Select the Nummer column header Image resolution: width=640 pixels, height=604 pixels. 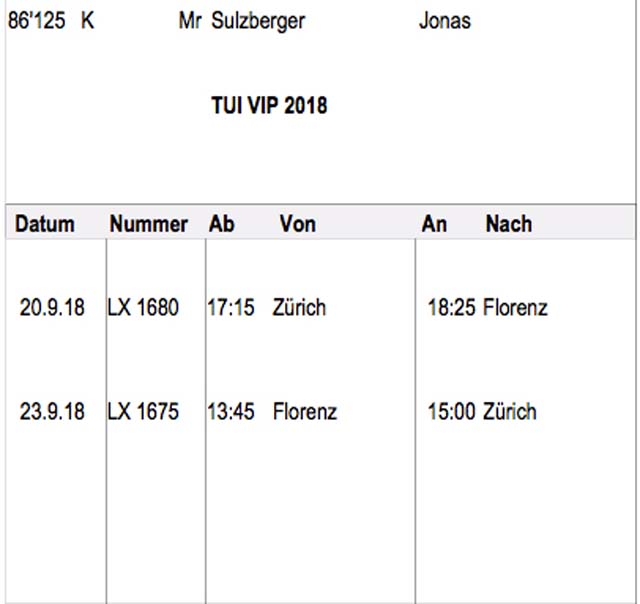(x=149, y=224)
